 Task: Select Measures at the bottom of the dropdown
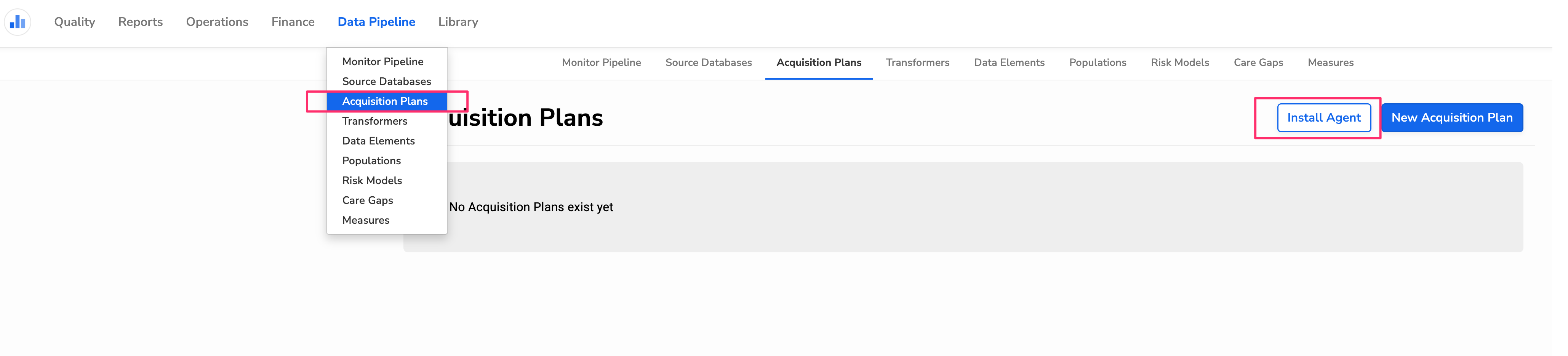(366, 220)
